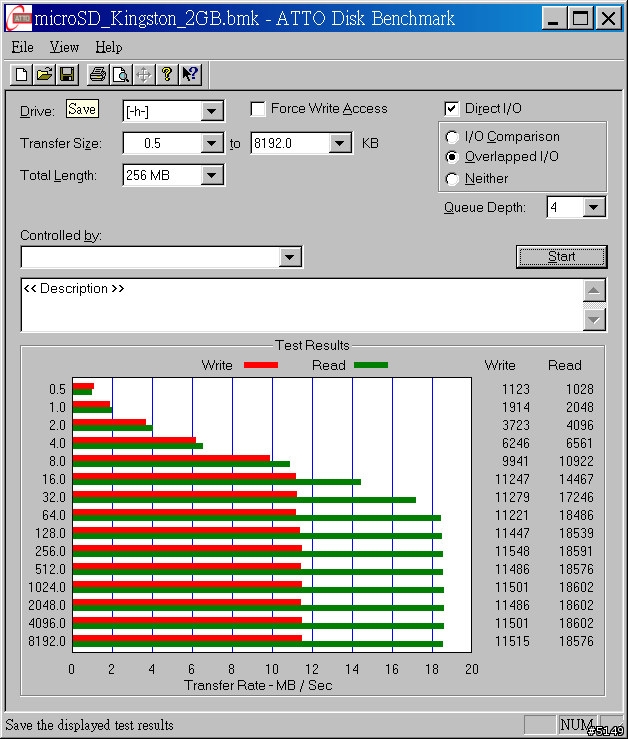Click the ATTO application title bar icon
The height and width of the screenshot is (739, 628).
(x=19, y=18)
